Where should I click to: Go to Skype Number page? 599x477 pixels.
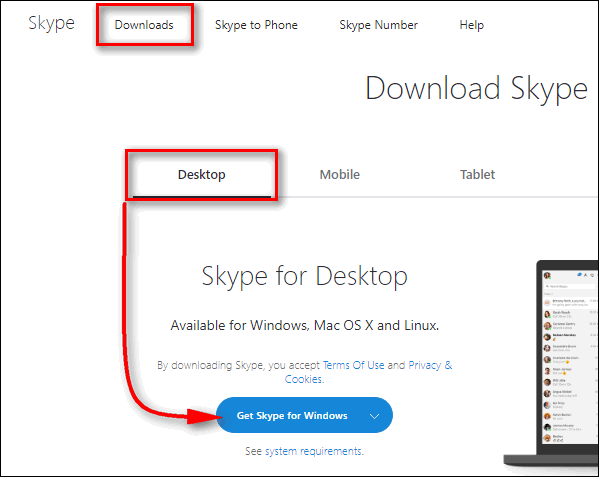[x=379, y=25]
